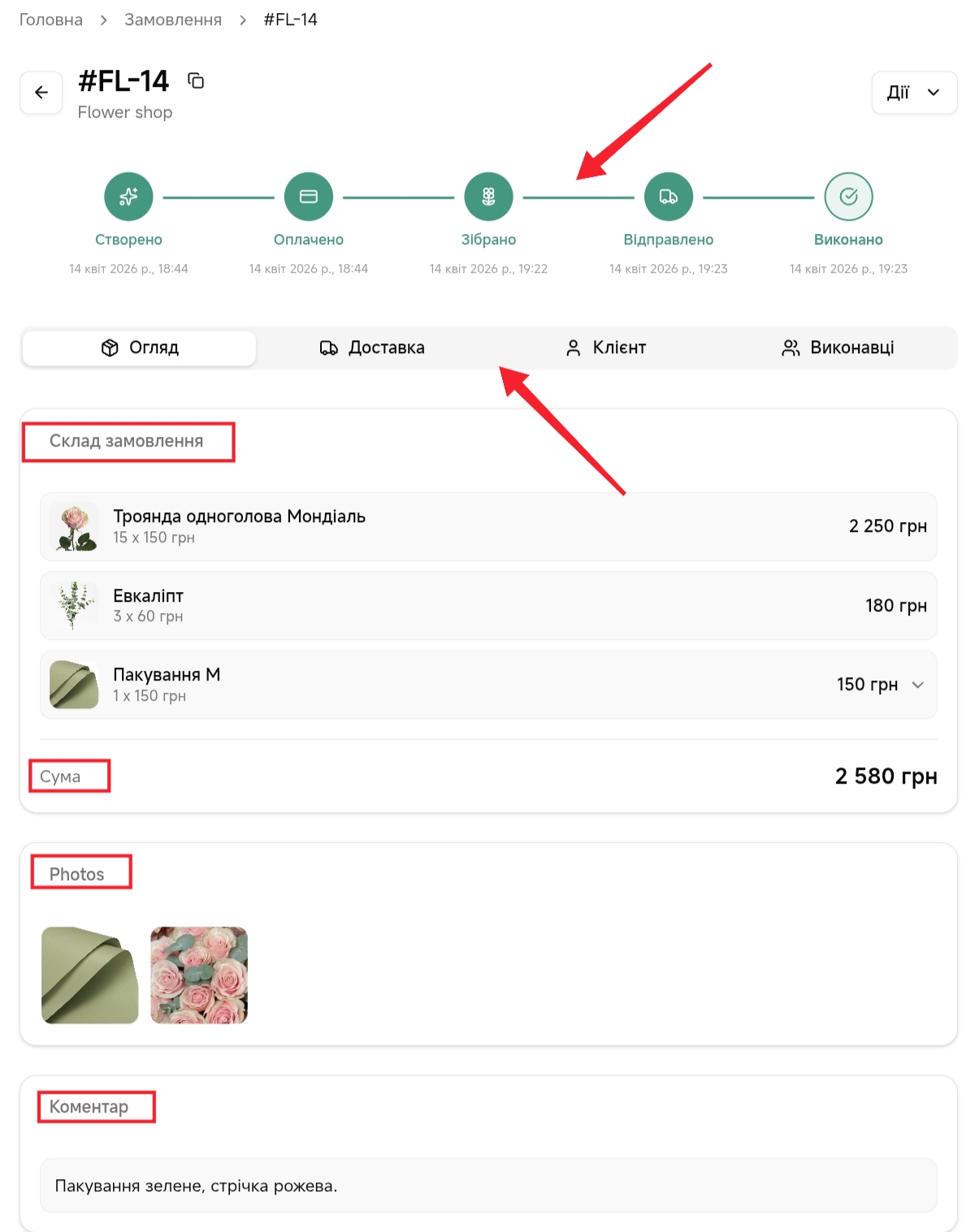Open Замовлення breadcrumb link
975x1232 pixels.
tap(173, 19)
